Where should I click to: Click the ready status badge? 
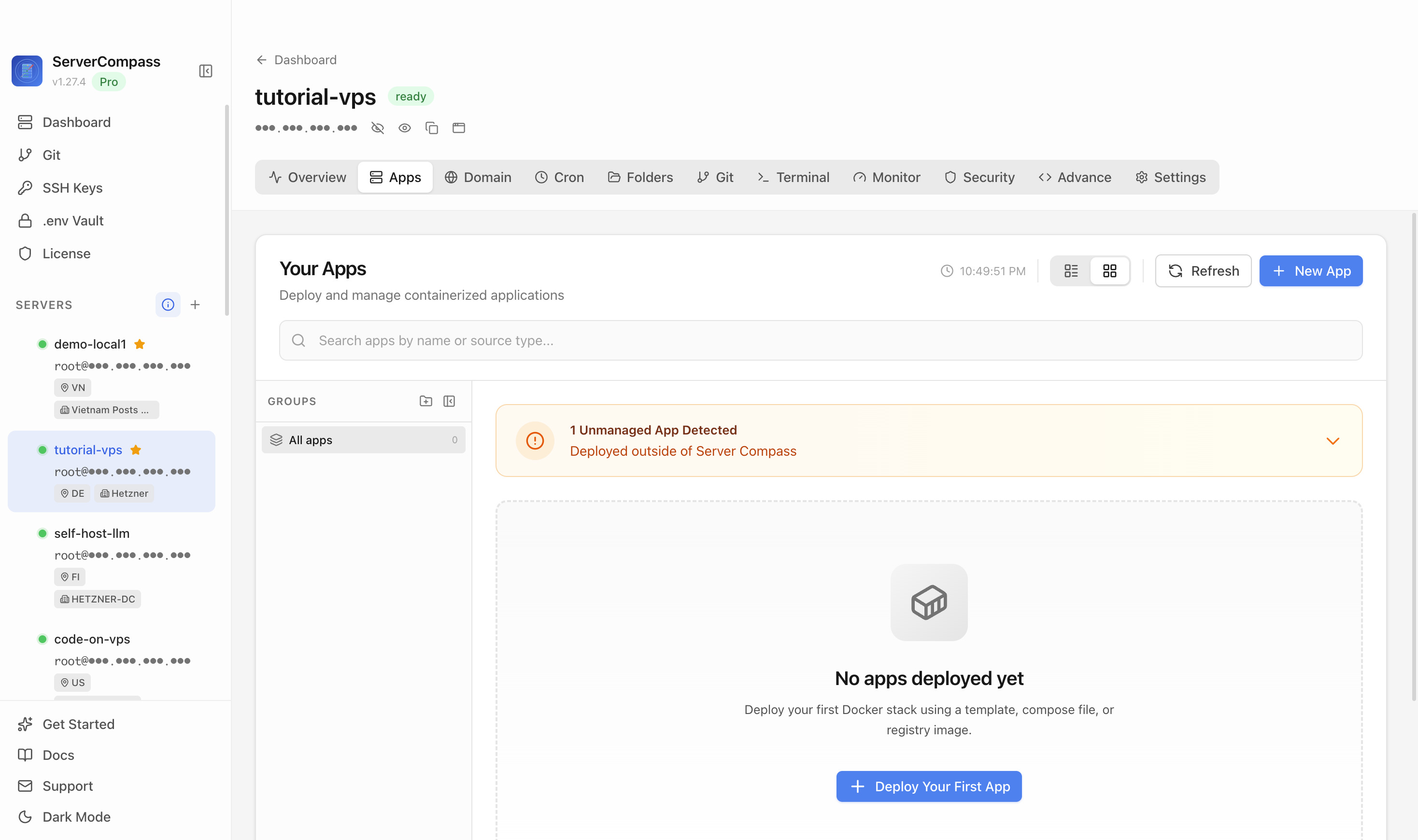click(411, 96)
